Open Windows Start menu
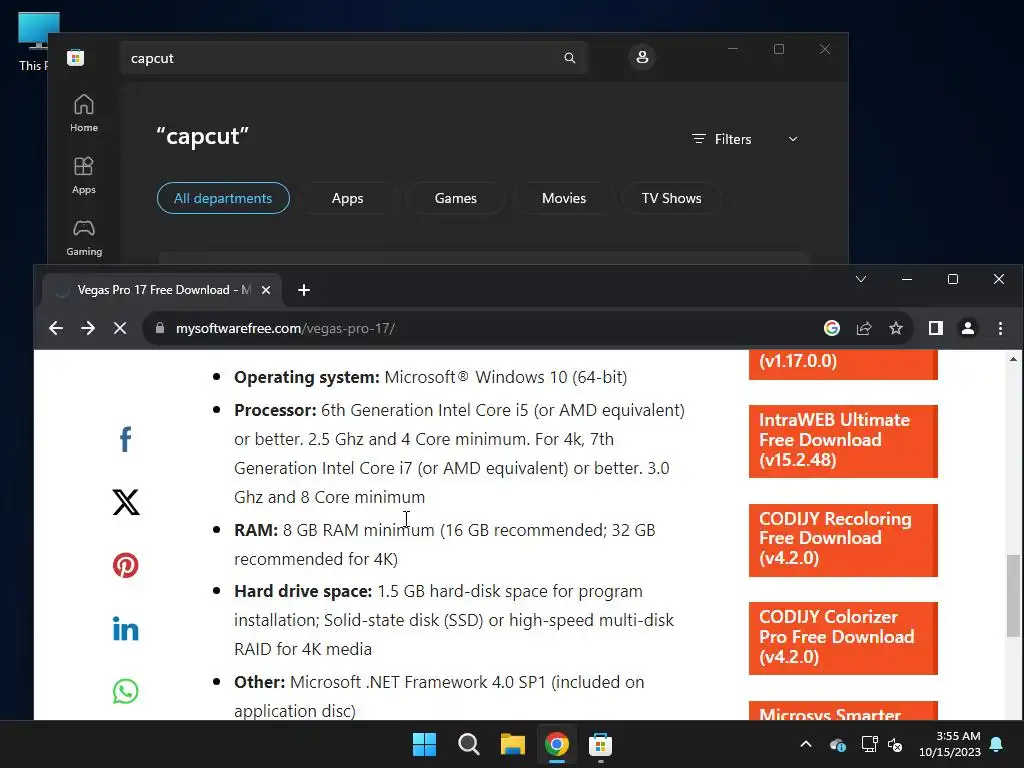The width and height of the screenshot is (1024, 768). pos(424,744)
